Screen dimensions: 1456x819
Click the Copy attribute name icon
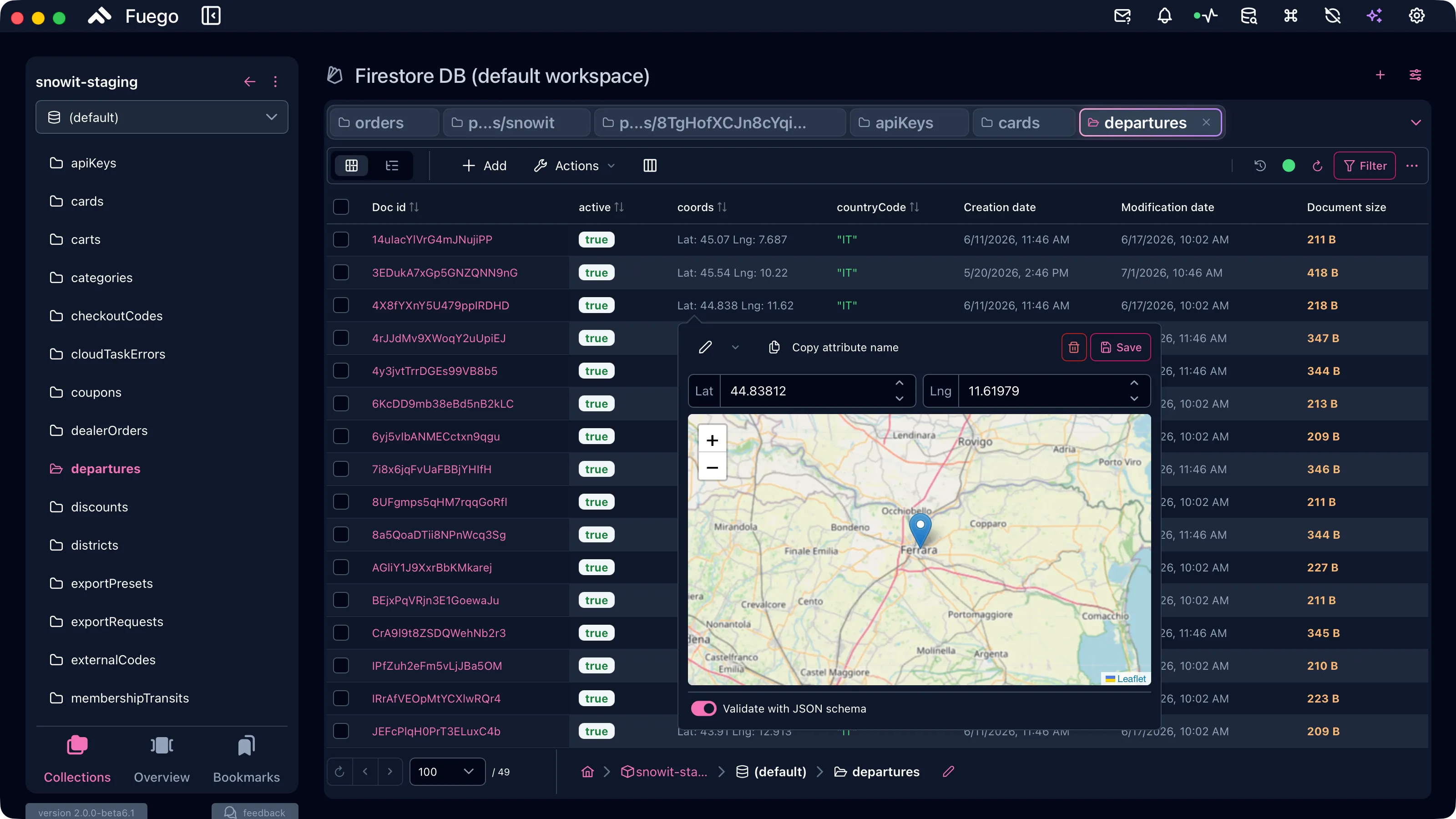[774, 347]
